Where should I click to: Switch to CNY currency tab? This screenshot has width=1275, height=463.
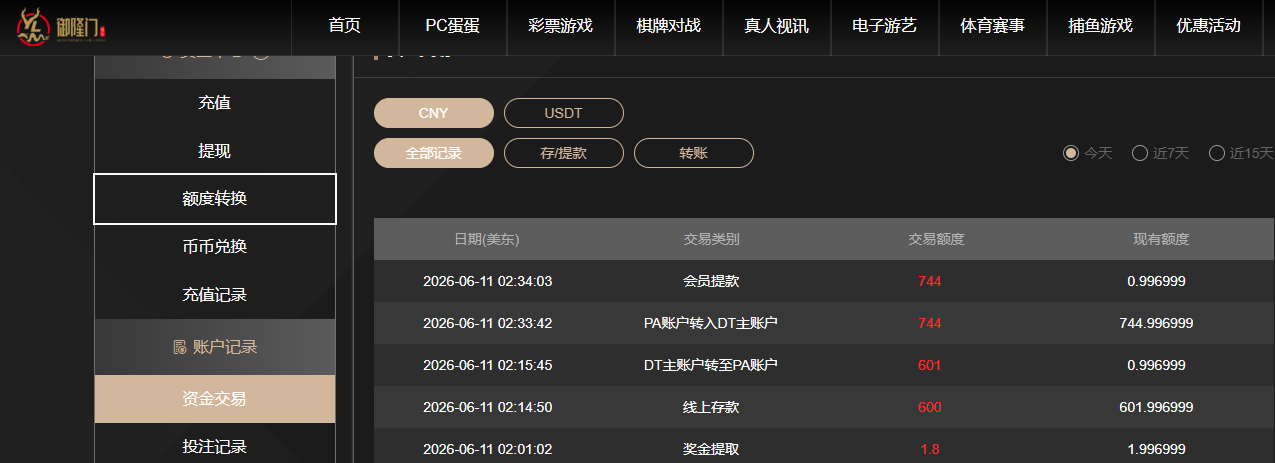(x=434, y=113)
